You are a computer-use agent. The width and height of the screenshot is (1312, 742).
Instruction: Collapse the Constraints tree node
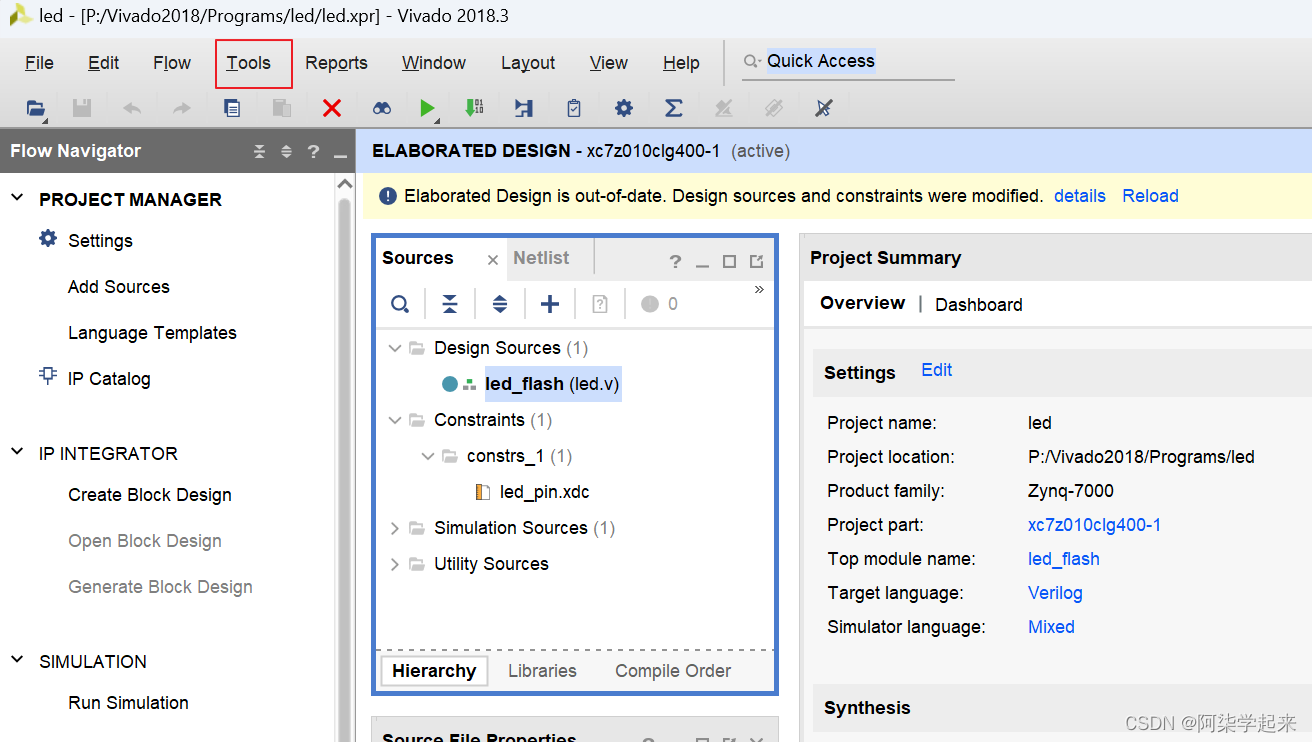pos(394,420)
